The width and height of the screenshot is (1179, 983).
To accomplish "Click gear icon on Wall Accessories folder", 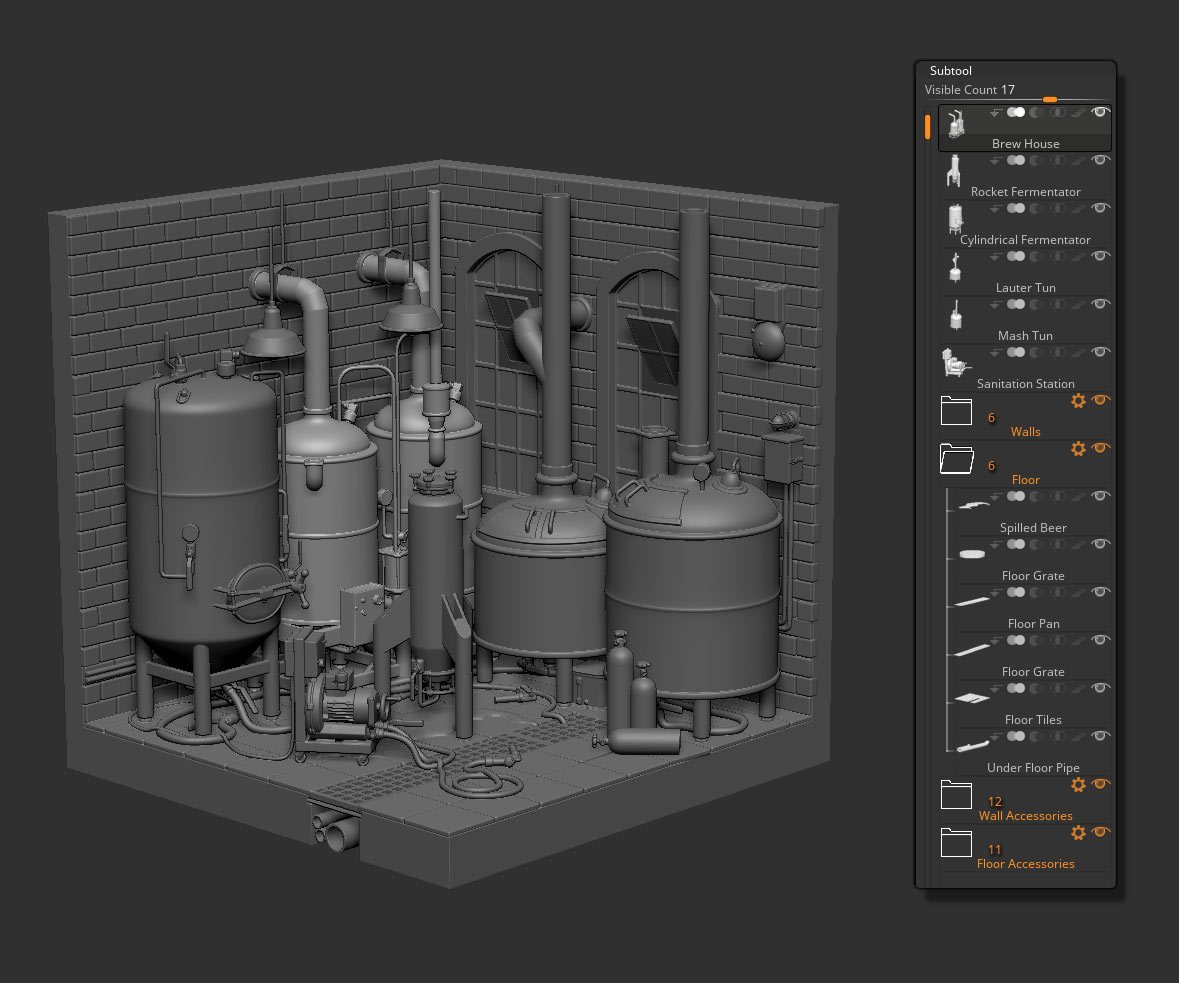I will pyautogui.click(x=1078, y=785).
